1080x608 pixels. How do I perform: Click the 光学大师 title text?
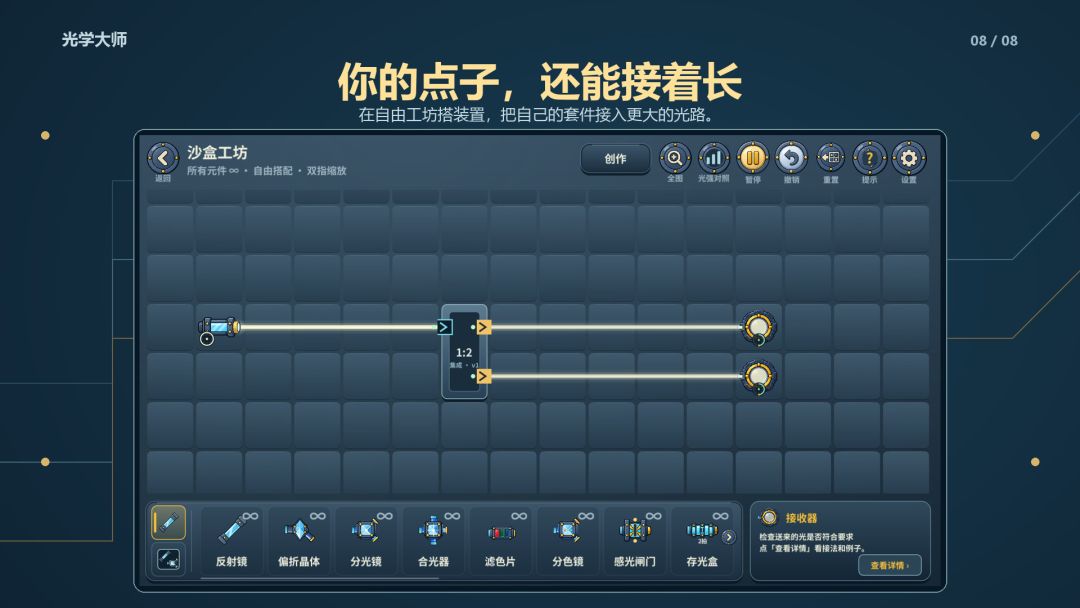click(94, 39)
